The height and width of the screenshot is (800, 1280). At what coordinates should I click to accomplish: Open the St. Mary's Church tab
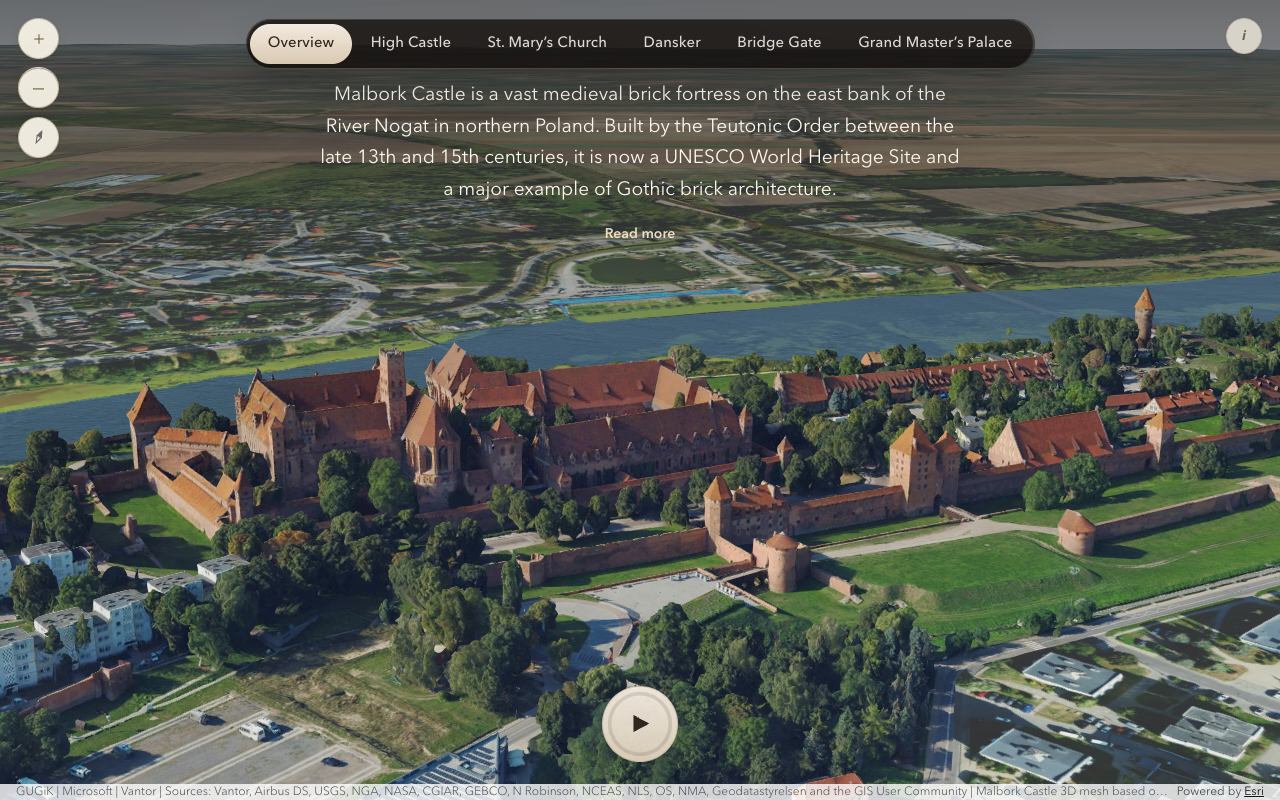(547, 43)
